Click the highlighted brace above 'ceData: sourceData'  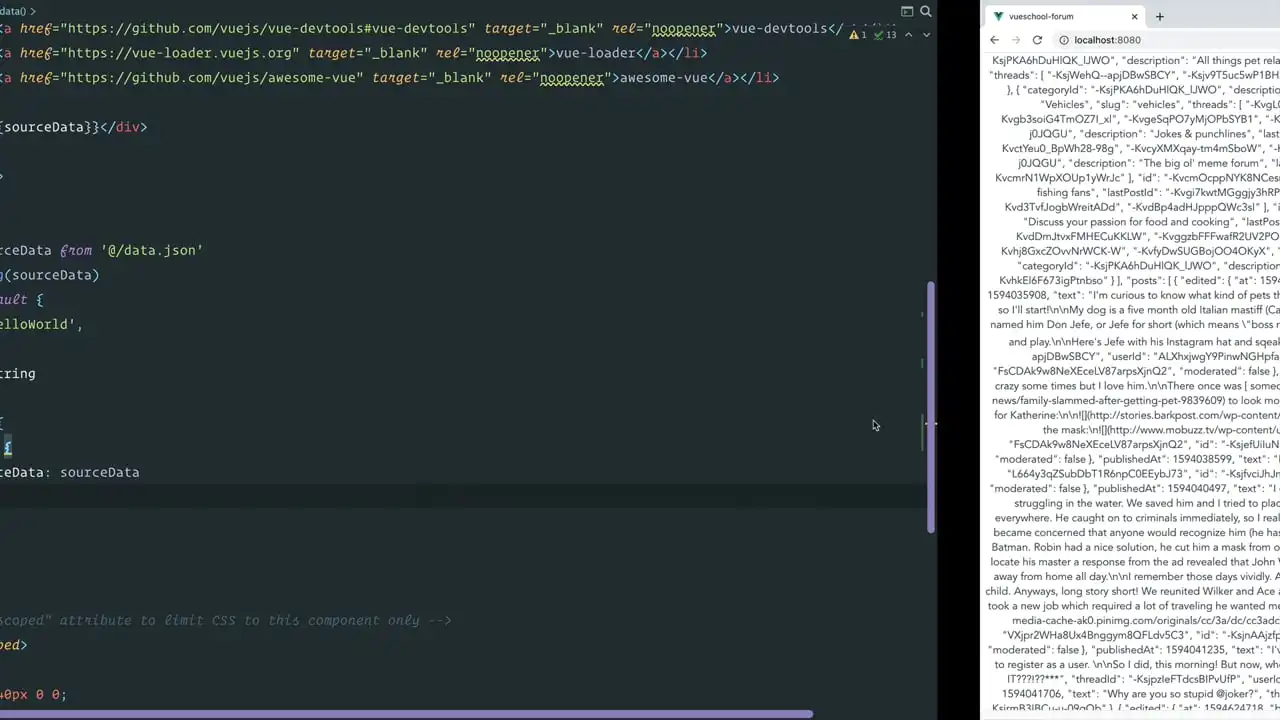click(x=8, y=448)
